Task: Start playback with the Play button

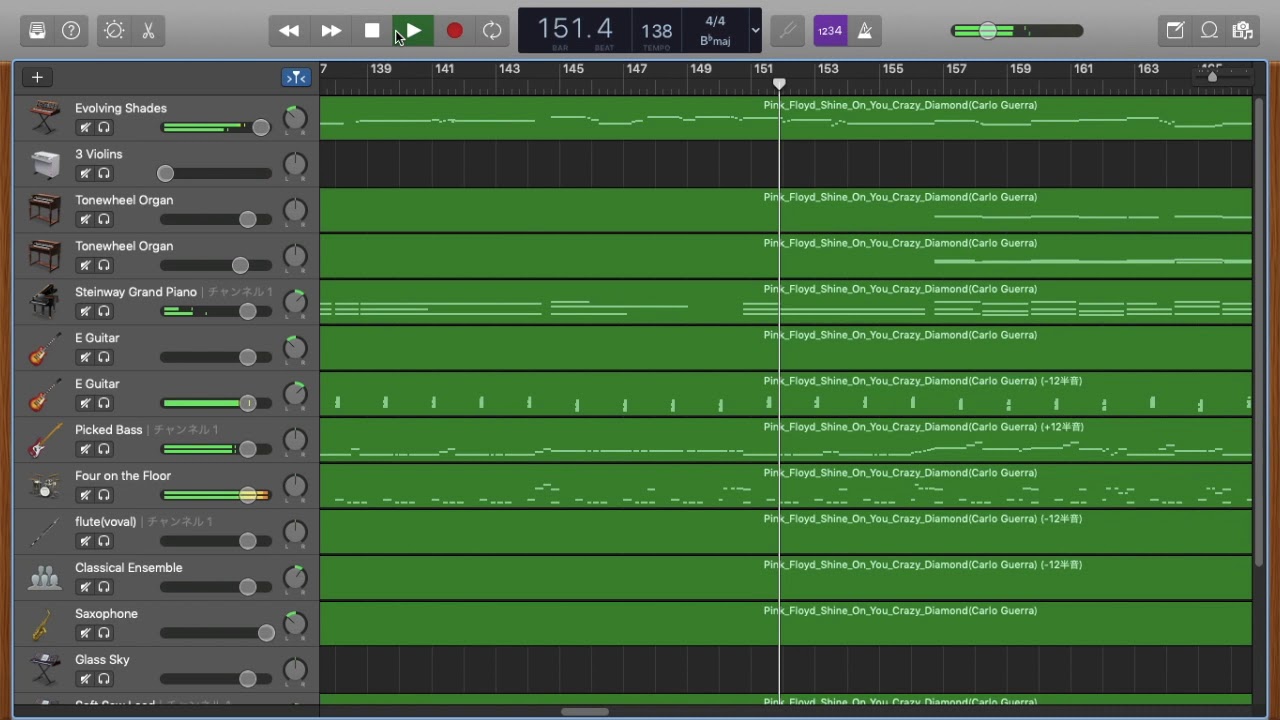Action: (x=413, y=31)
